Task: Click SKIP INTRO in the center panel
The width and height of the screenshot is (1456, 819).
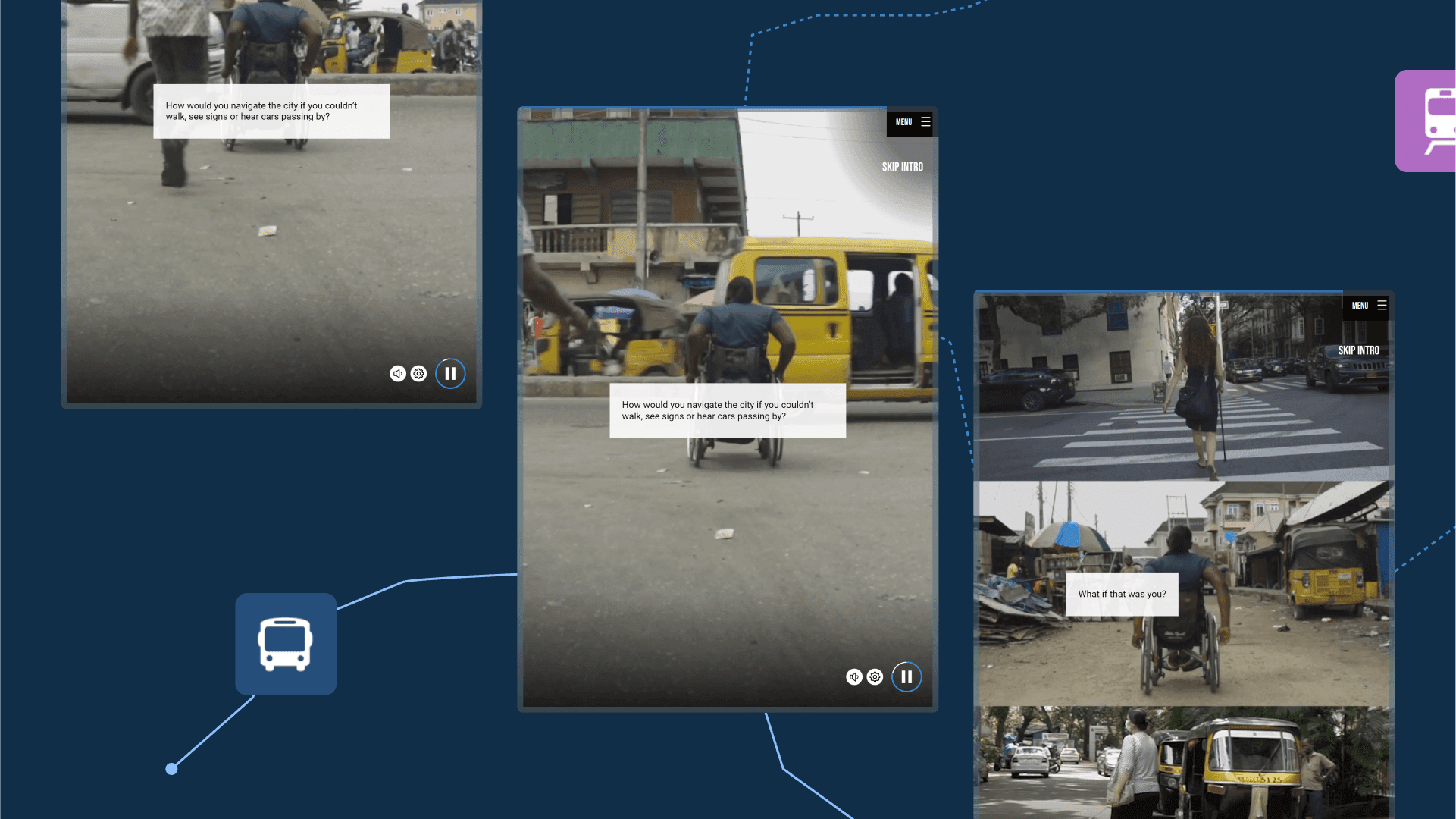Action: click(902, 167)
